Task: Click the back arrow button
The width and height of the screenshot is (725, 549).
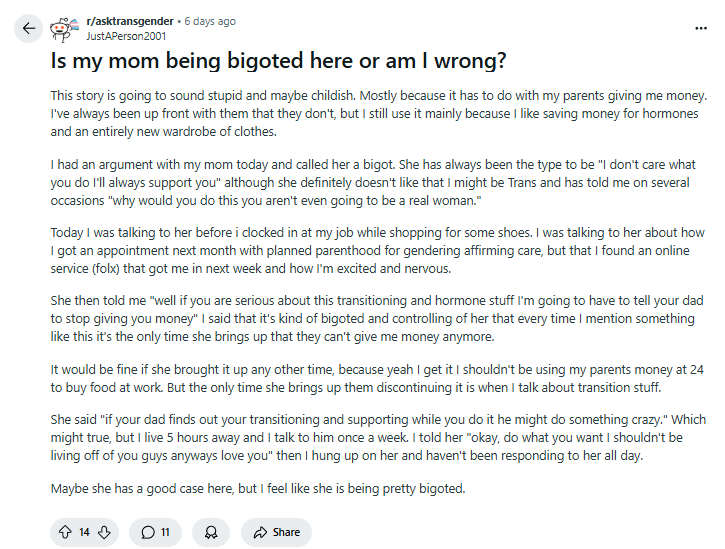Action: [x=28, y=28]
